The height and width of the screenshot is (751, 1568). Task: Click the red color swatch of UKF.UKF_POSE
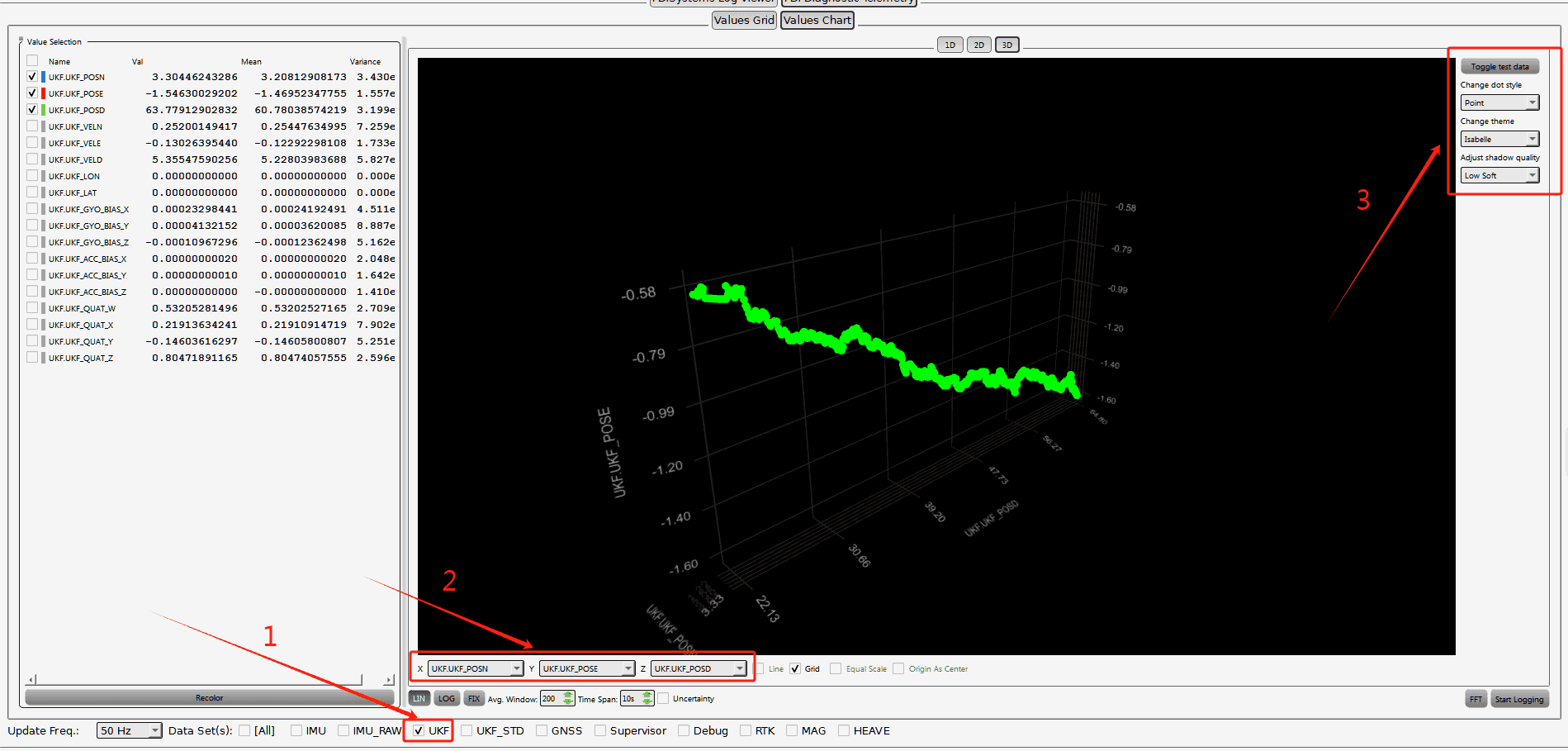43,93
